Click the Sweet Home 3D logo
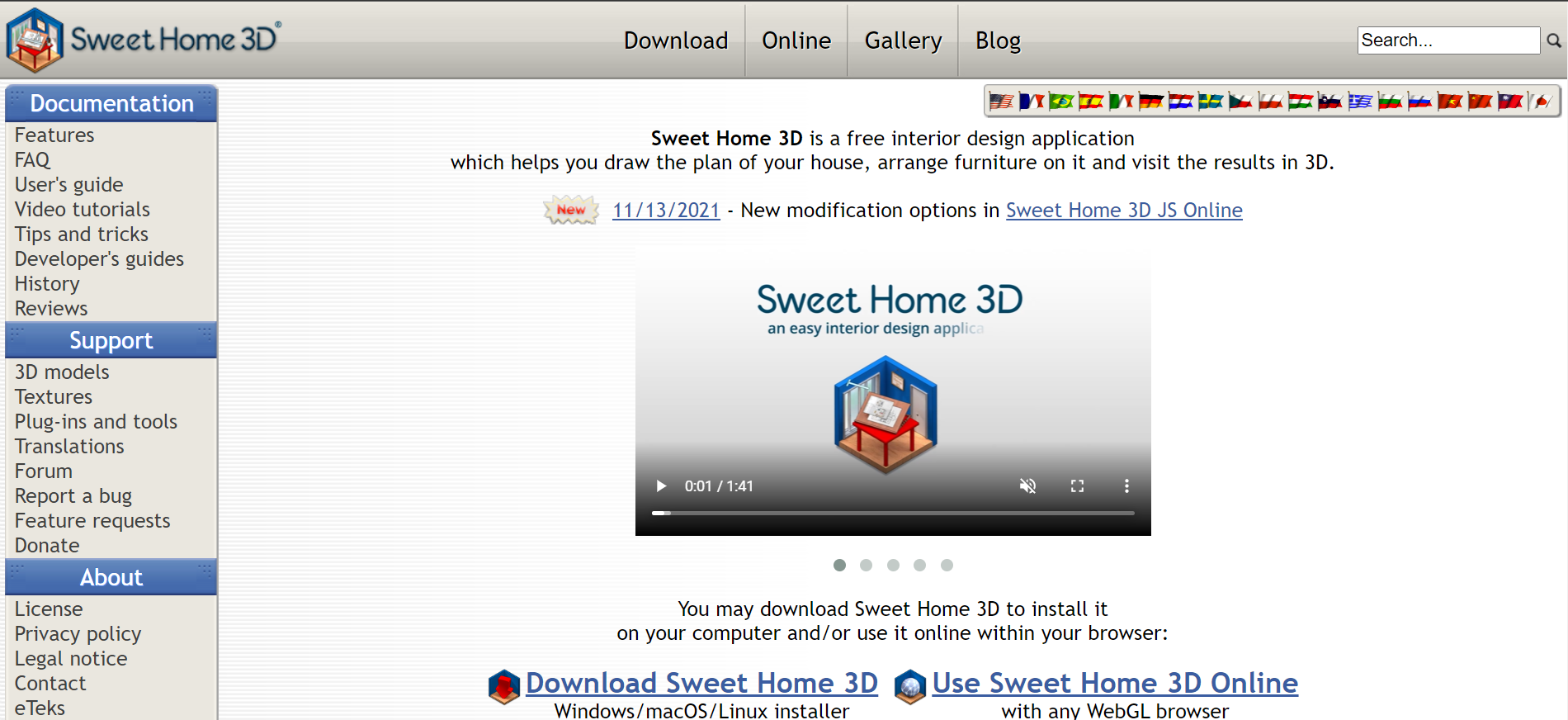The image size is (1568, 720). point(144,40)
